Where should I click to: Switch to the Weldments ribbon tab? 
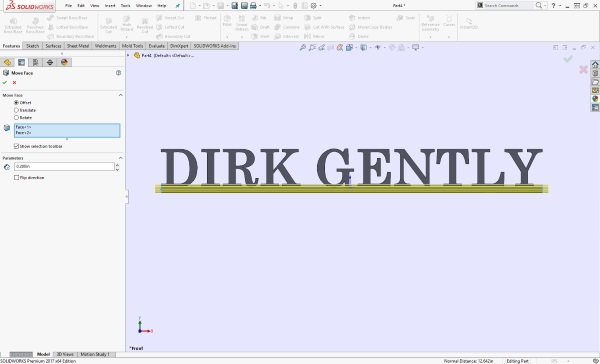point(105,46)
